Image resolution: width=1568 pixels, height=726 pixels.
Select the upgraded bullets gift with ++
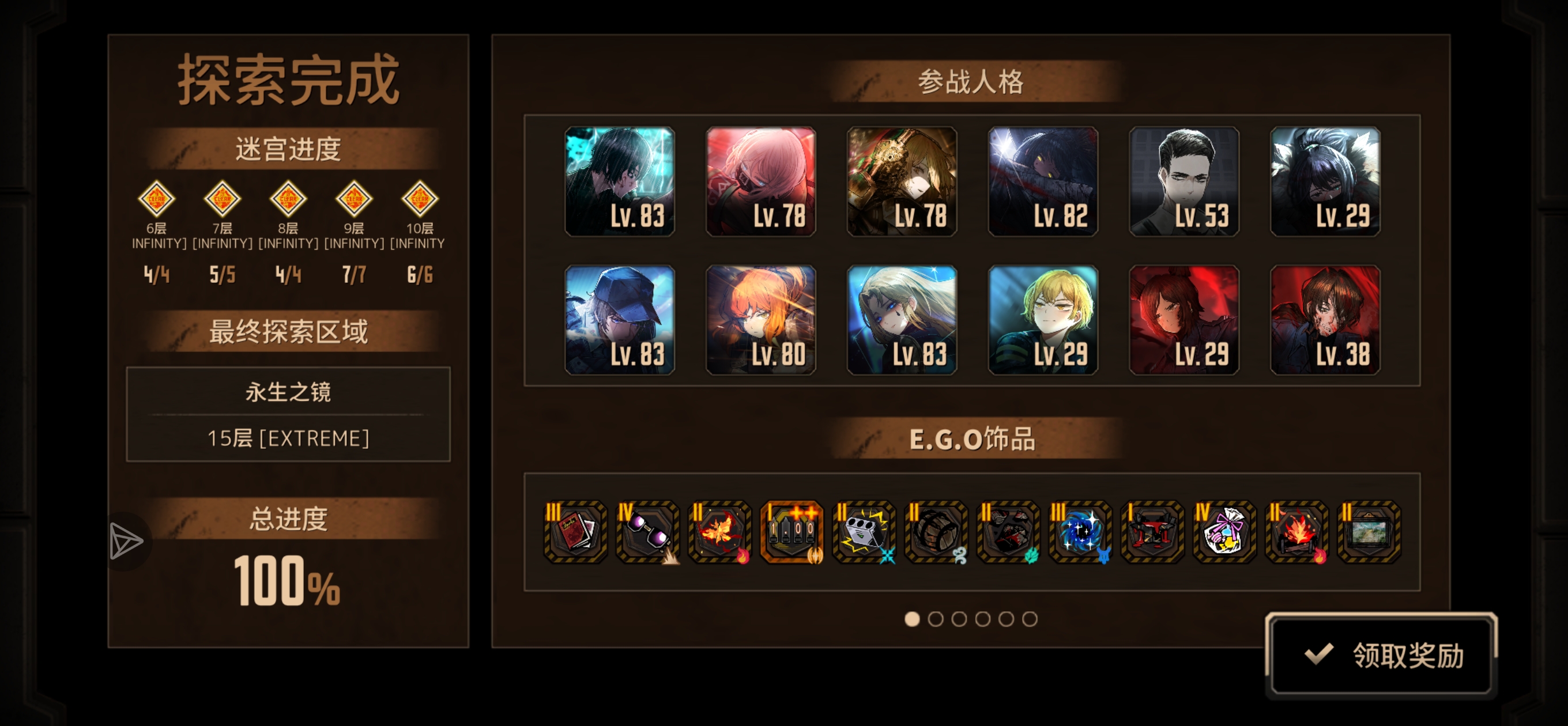(x=791, y=532)
